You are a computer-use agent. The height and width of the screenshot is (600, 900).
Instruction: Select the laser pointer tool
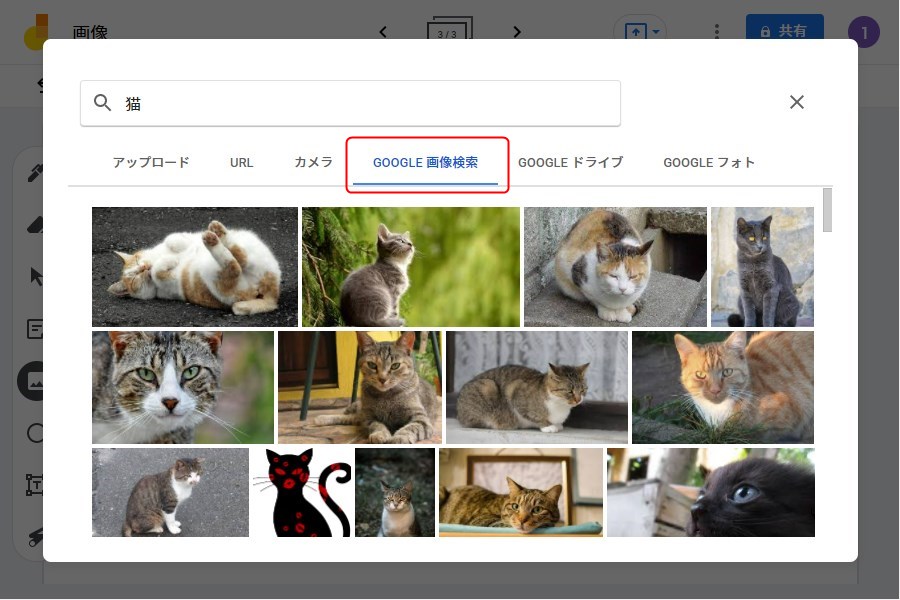[35, 537]
